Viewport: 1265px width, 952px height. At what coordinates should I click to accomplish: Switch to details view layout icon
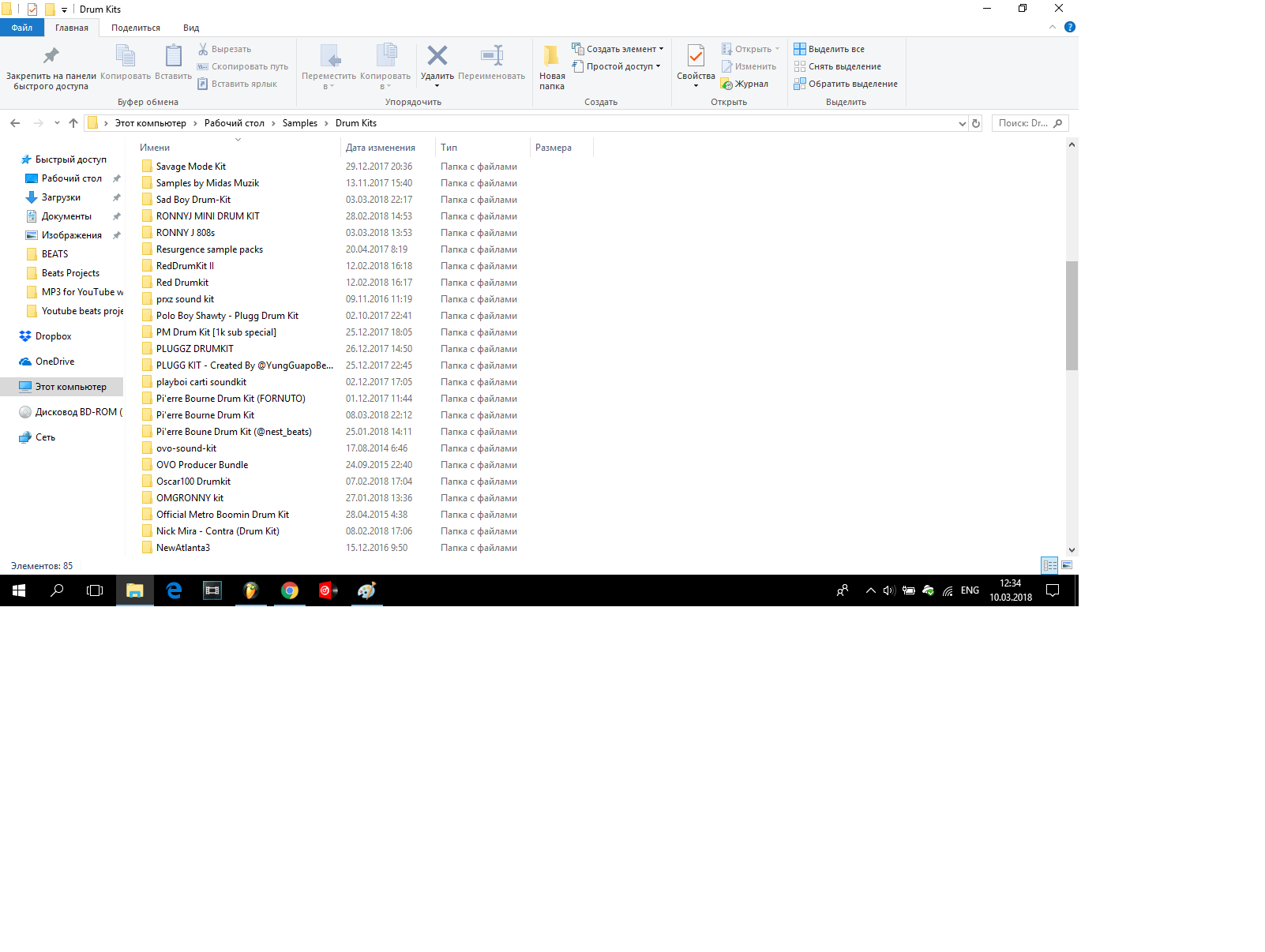[x=1049, y=565]
